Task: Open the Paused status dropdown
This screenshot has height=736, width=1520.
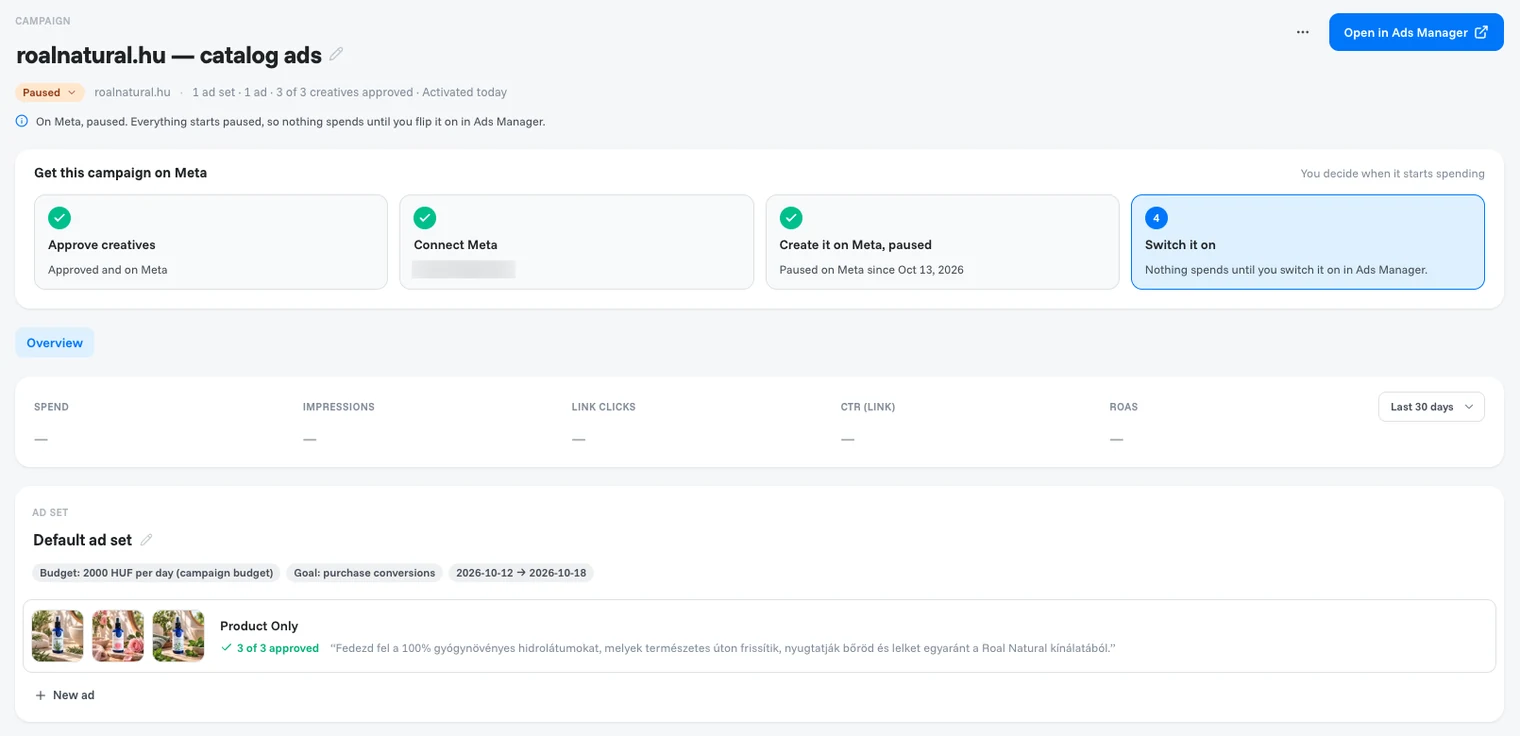Action: (x=49, y=92)
